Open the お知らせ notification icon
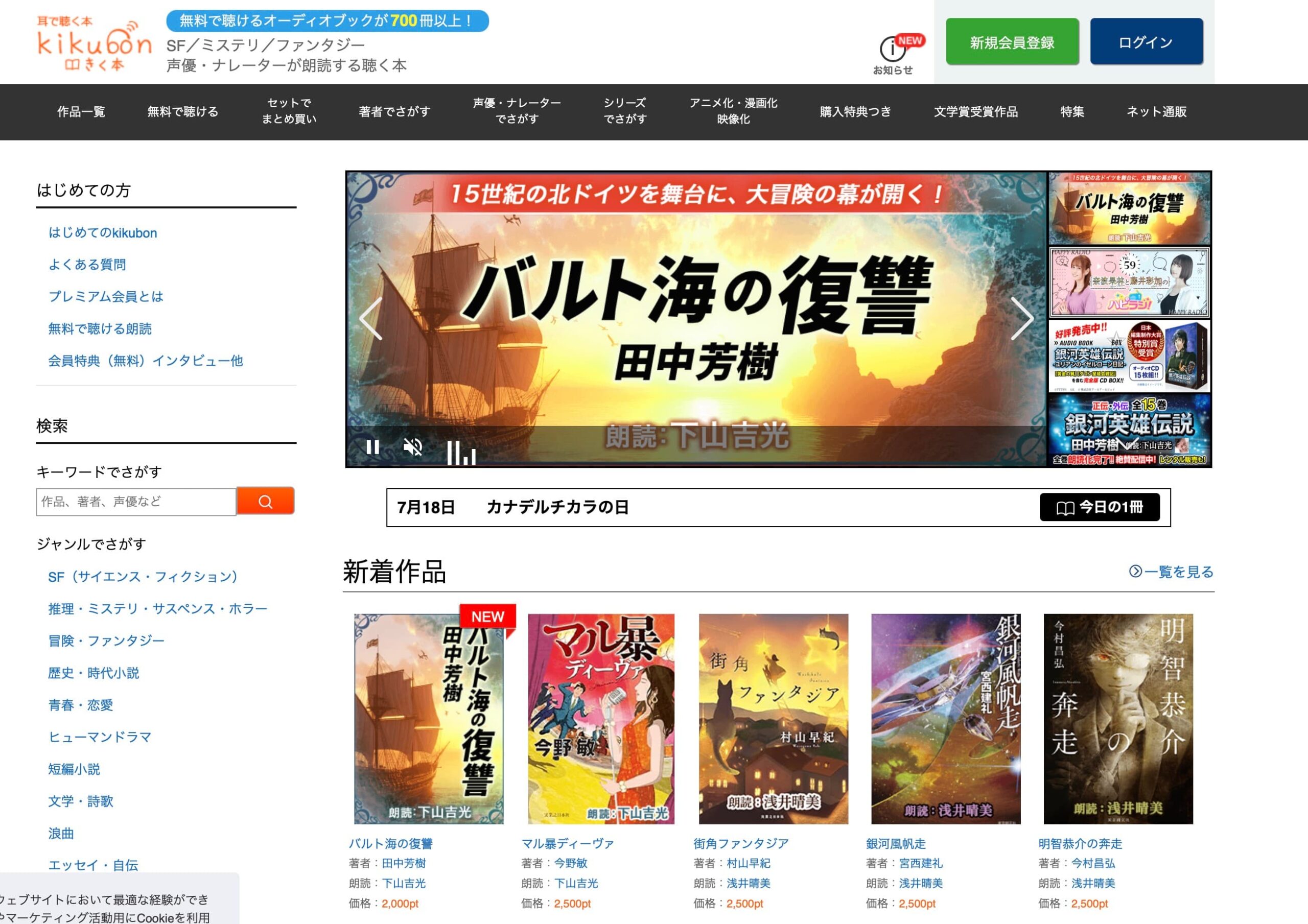 point(893,55)
